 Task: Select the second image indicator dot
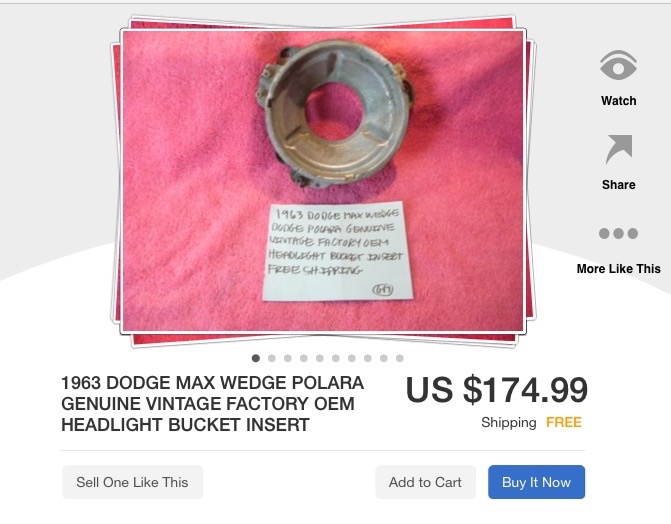coord(272,358)
